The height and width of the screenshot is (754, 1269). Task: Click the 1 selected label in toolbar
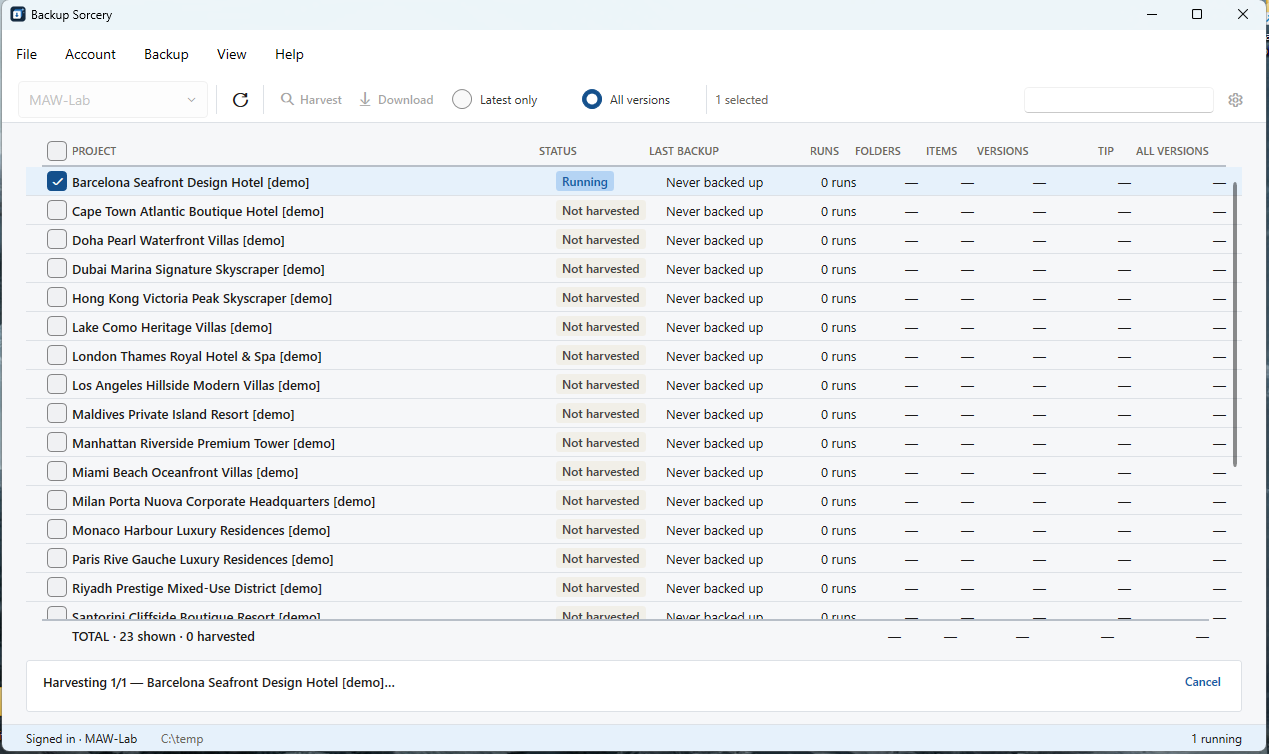tap(742, 100)
